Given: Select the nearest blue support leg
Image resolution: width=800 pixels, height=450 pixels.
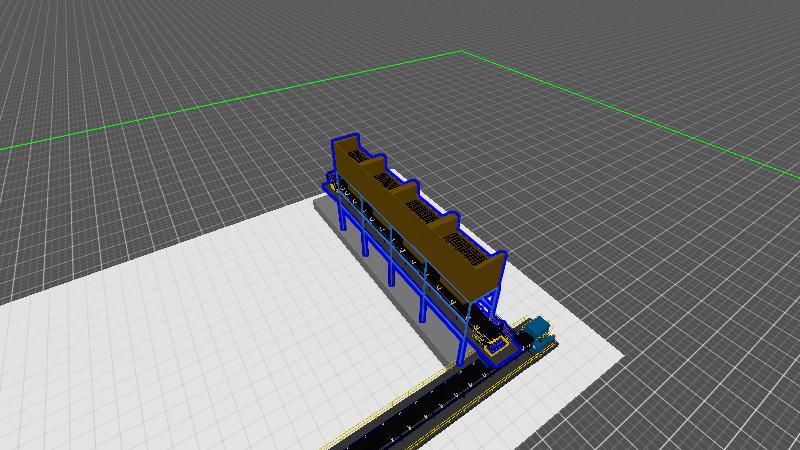Looking at the screenshot, I should pyautogui.click(x=459, y=335).
